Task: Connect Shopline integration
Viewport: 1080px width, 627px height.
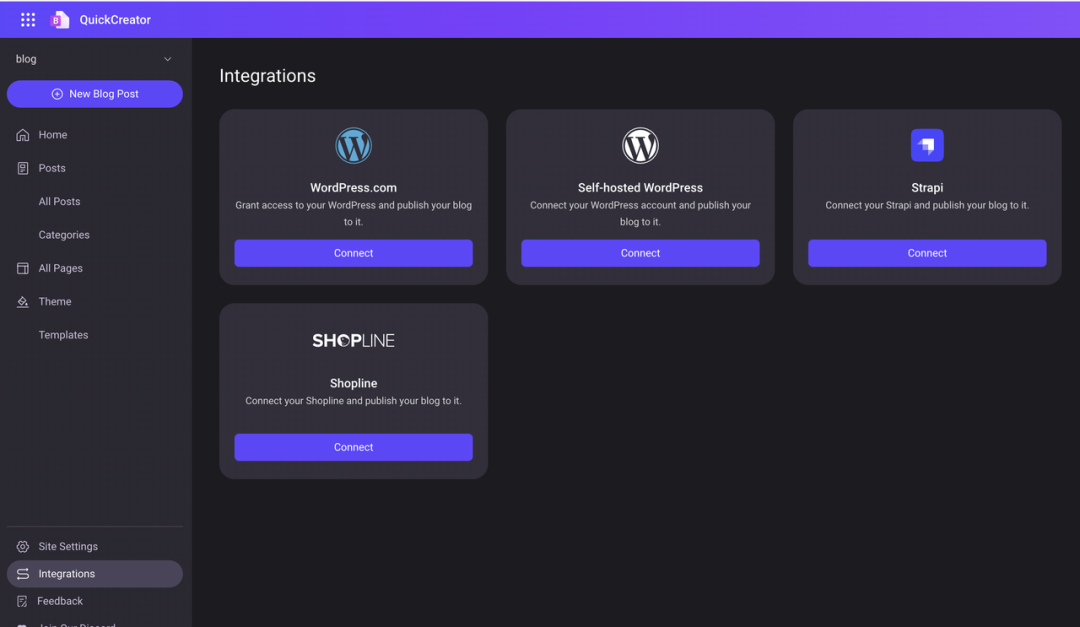Action: click(x=353, y=447)
